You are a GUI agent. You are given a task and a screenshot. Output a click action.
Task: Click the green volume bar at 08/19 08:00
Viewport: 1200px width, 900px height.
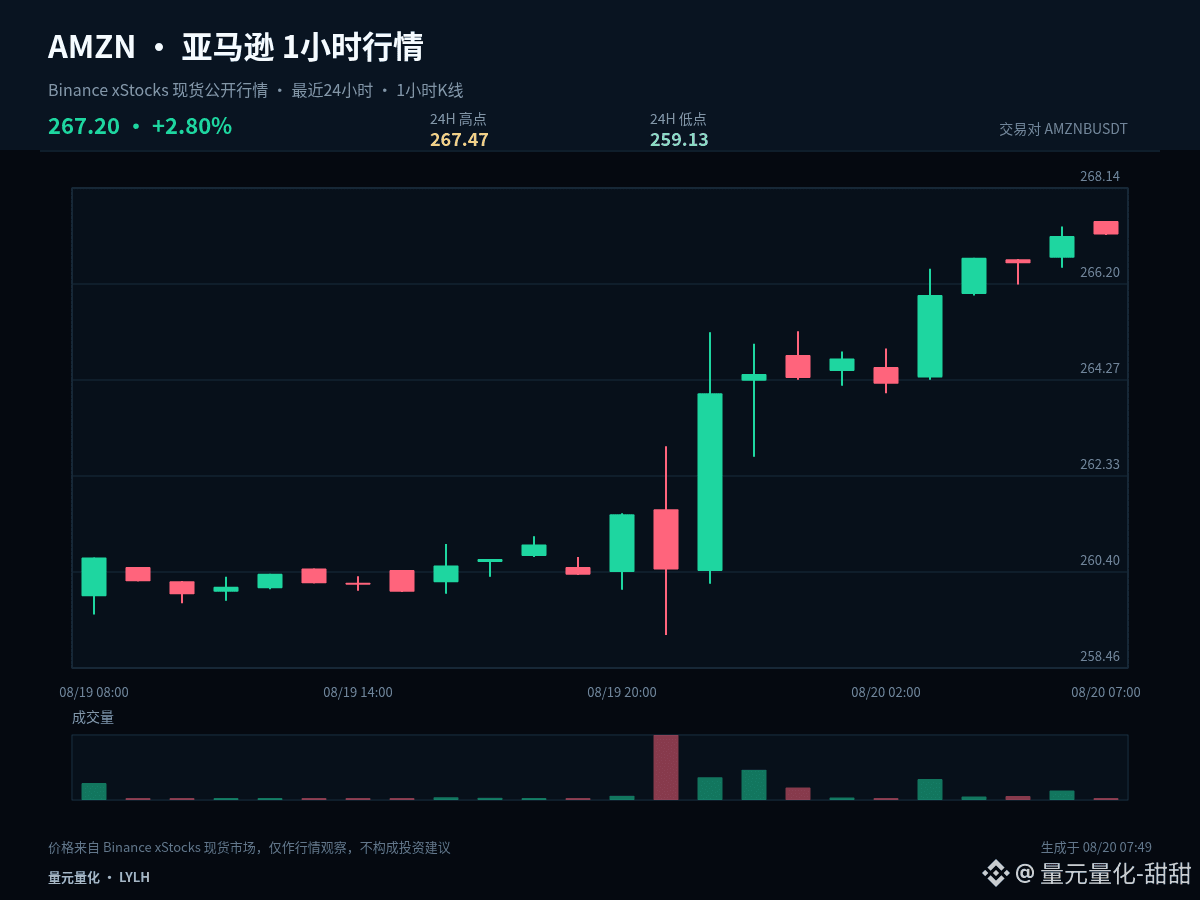pyautogui.click(x=94, y=791)
